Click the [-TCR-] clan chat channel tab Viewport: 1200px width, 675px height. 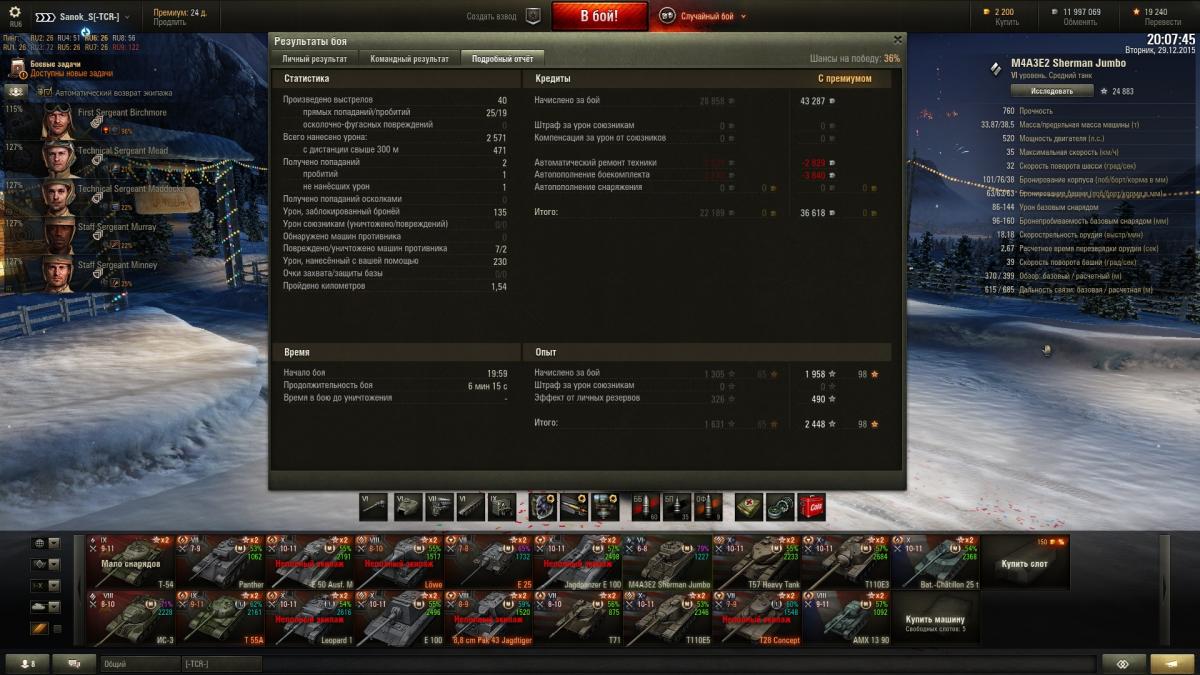point(220,664)
